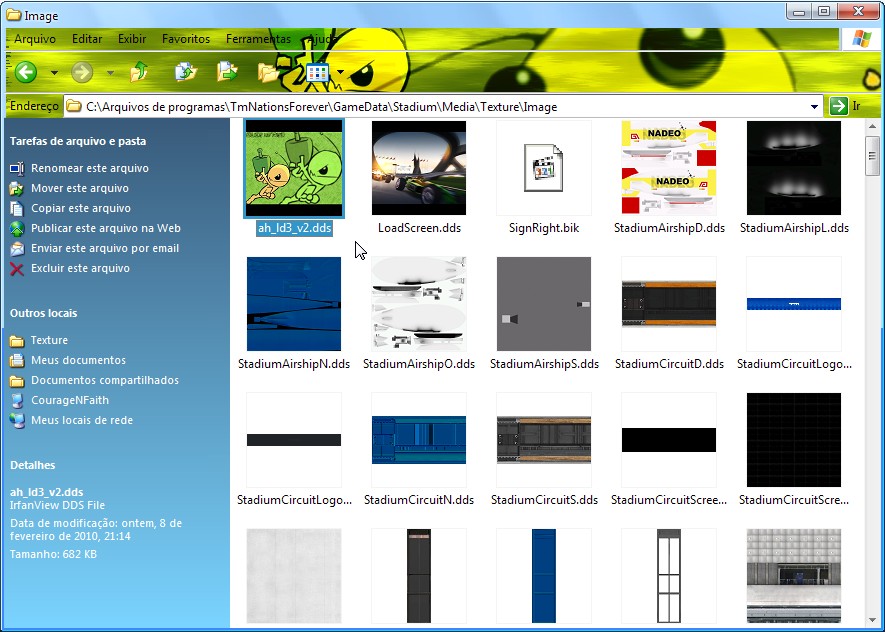
Task: Click the red X delete icon
Action: click(17, 269)
